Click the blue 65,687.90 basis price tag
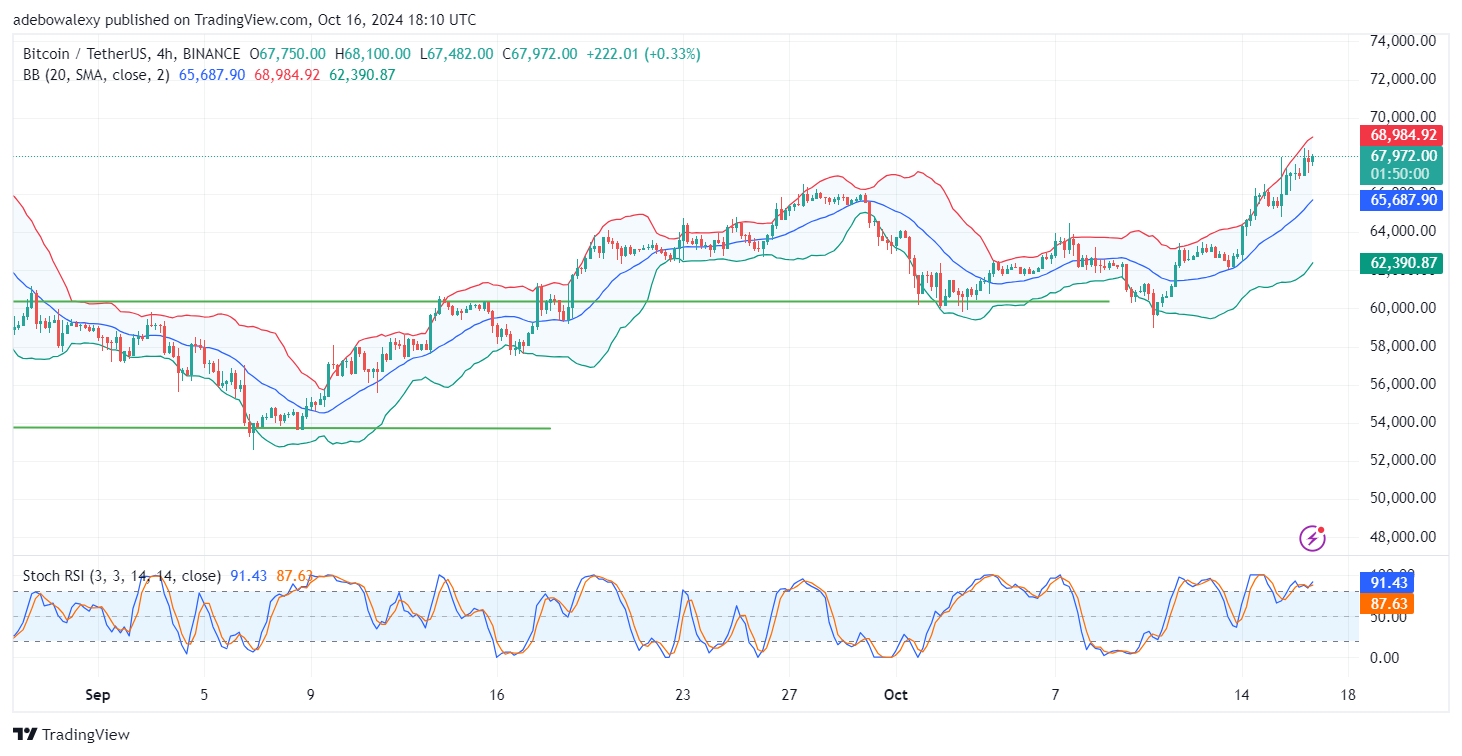 [1399, 200]
